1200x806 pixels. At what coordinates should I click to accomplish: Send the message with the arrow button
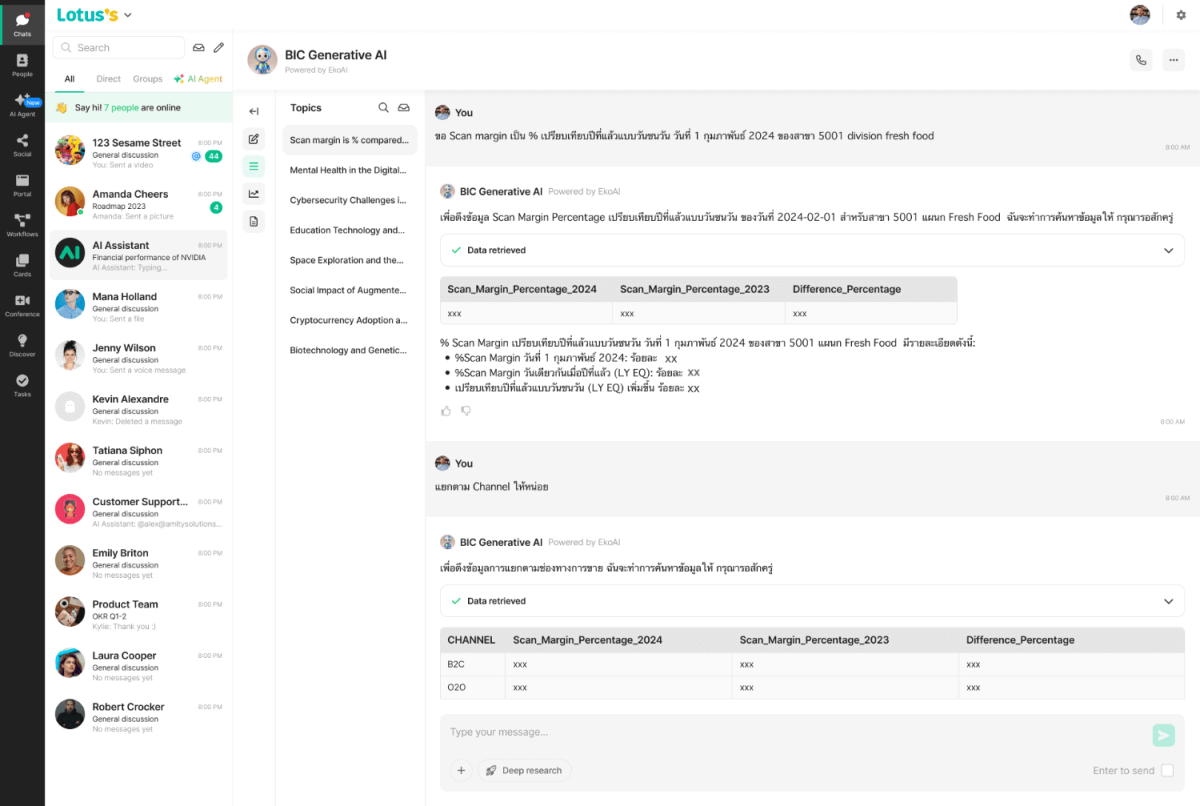tap(1163, 736)
